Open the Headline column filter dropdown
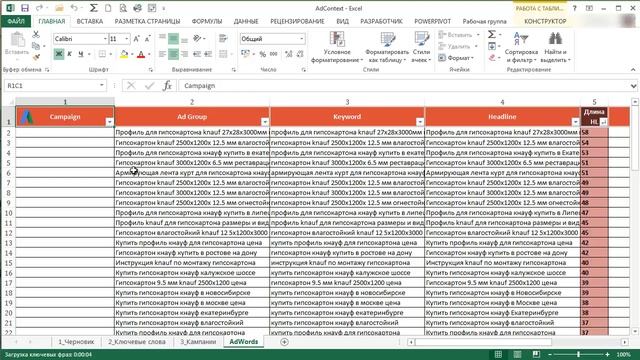Viewport: 640px width, 360px height. pos(575,122)
